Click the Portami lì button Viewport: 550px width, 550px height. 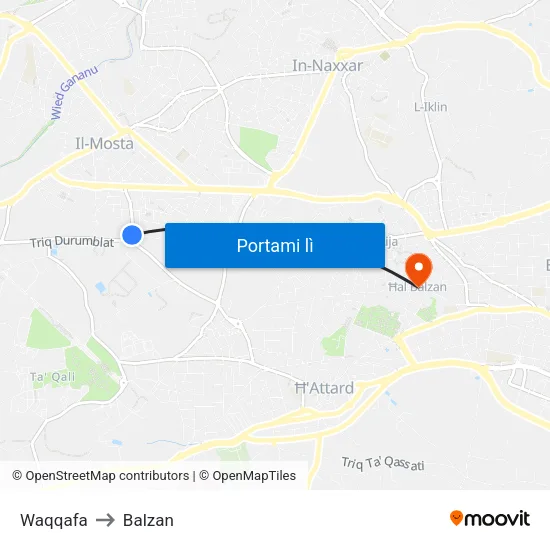click(275, 246)
